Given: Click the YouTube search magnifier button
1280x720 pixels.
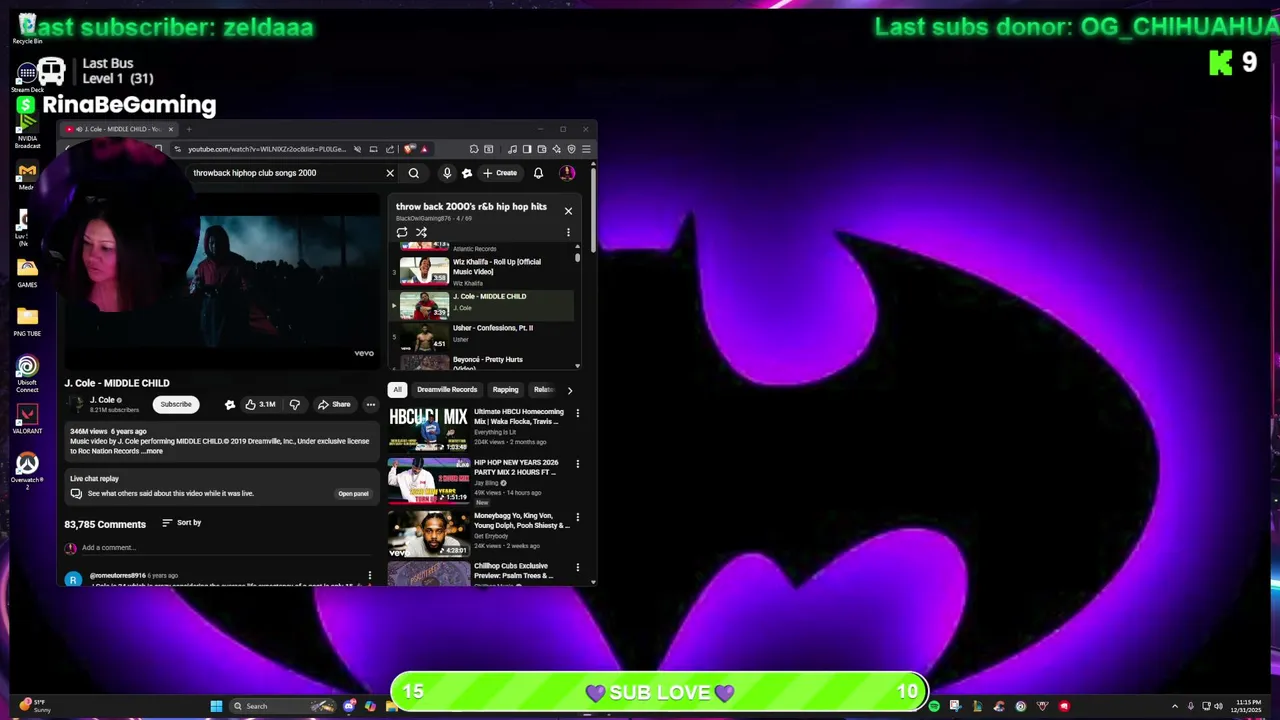Looking at the screenshot, I should (x=414, y=173).
